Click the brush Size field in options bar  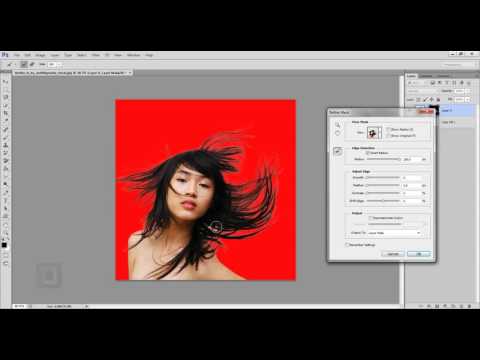[x=52, y=64]
